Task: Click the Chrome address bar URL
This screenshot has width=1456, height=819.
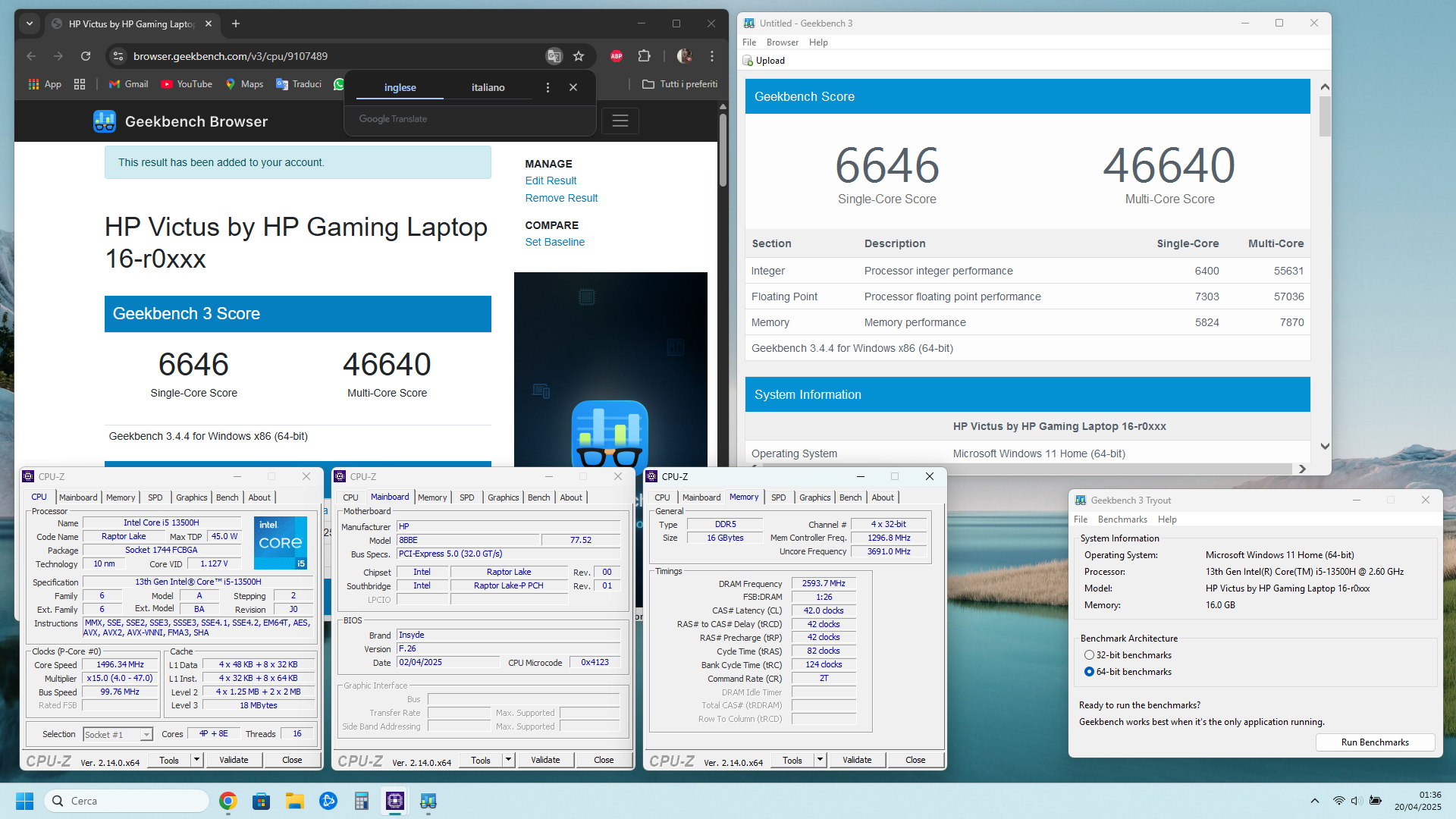Action: click(x=230, y=56)
